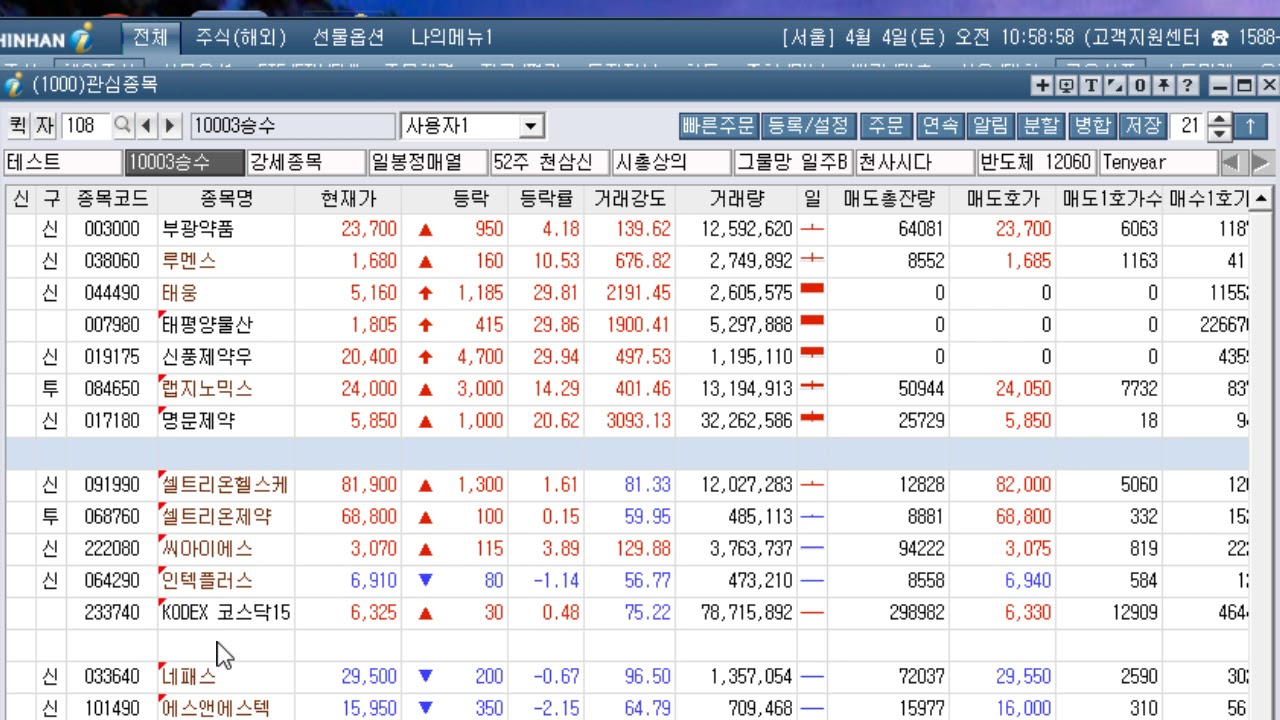The image size is (1280, 720).
Task: Decrease the row count stepper from 21
Action: 1219,133
